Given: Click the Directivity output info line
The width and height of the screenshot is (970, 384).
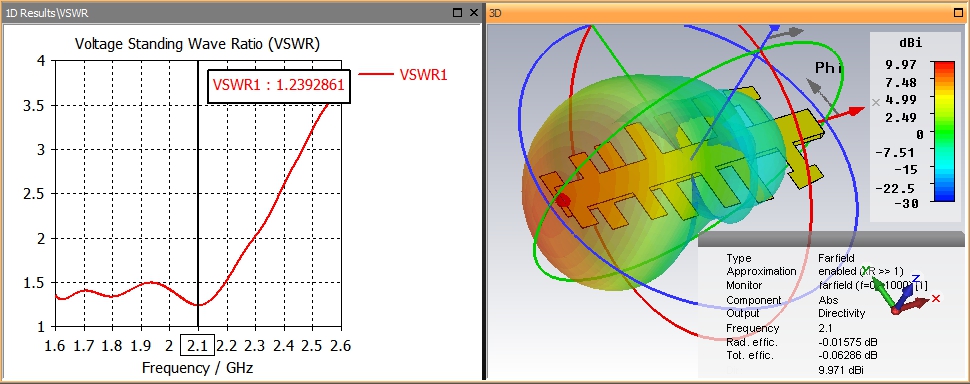Looking at the screenshot, I should pos(804,314).
